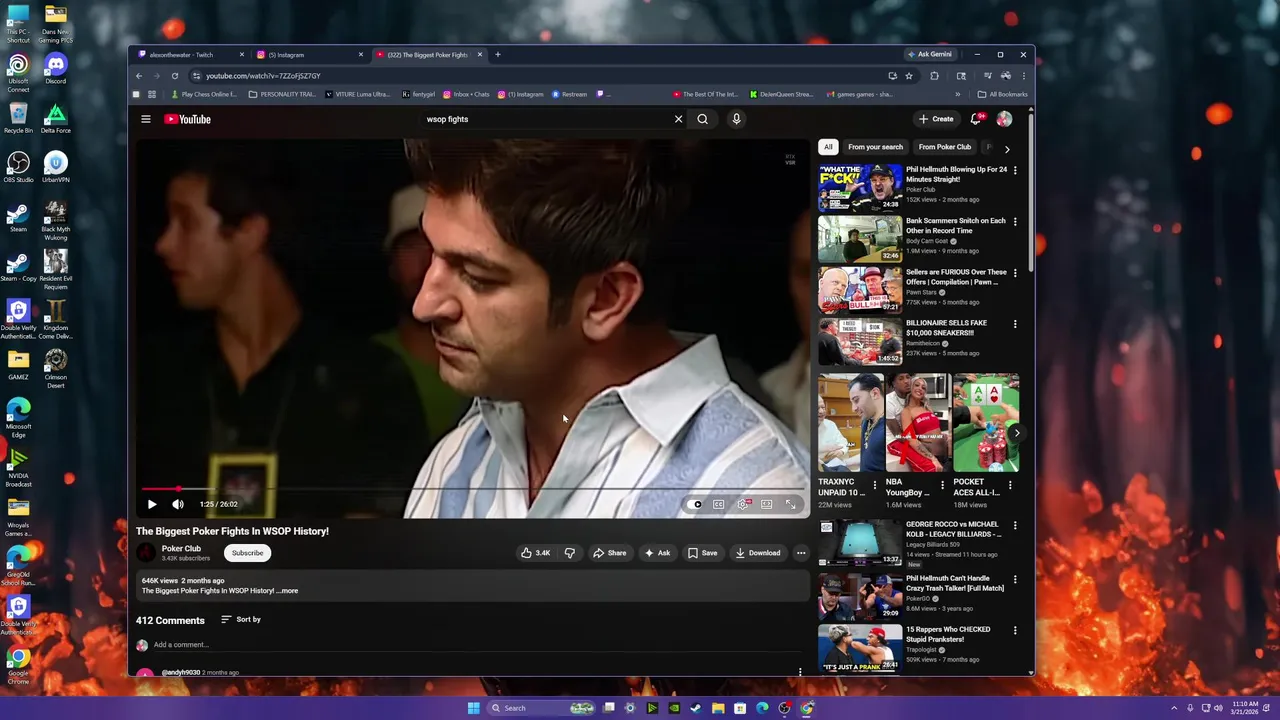
Task: Subscribe to Poker Club channel
Action: click(247, 553)
